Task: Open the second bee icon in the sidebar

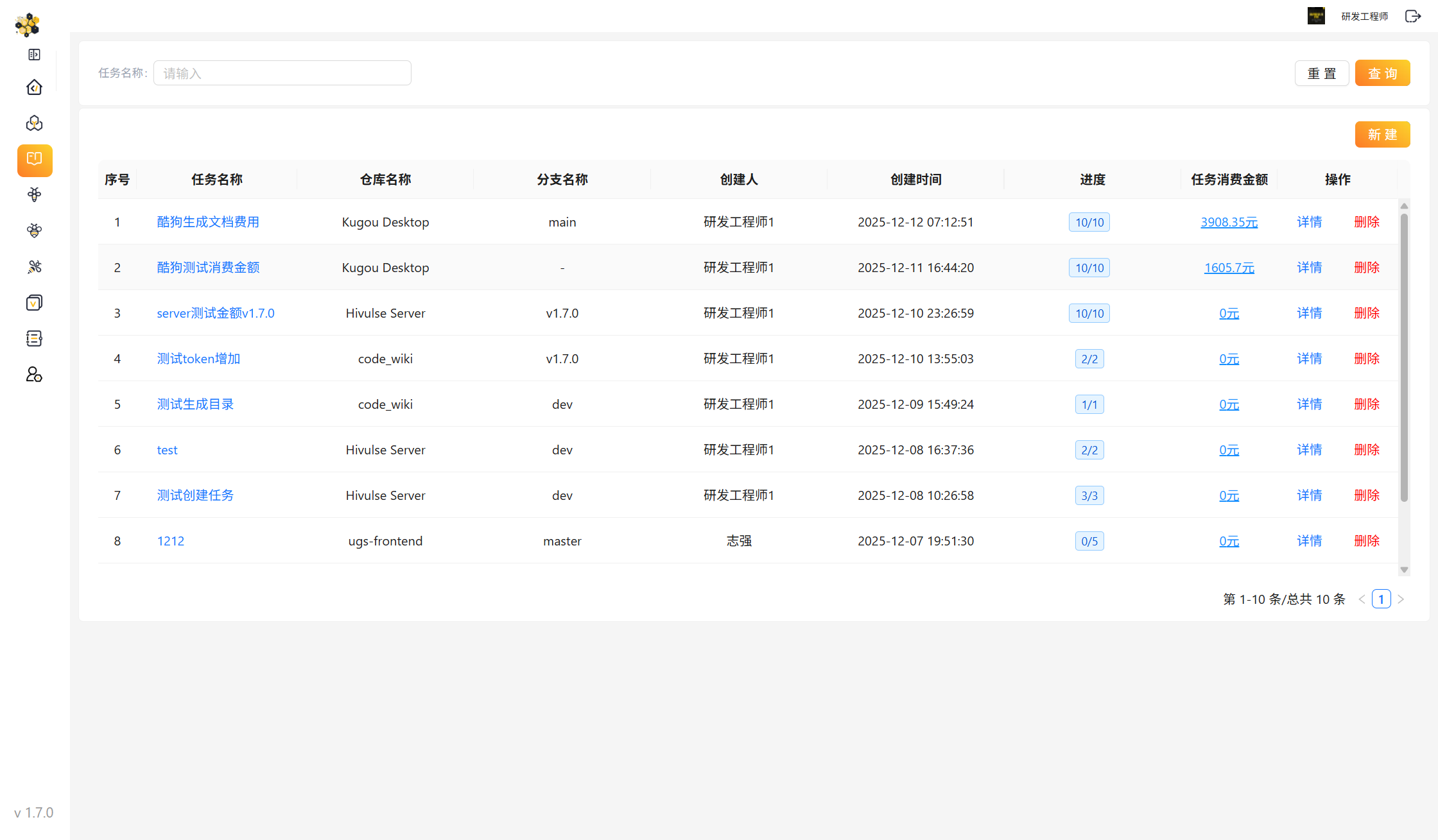Action: tap(34, 230)
